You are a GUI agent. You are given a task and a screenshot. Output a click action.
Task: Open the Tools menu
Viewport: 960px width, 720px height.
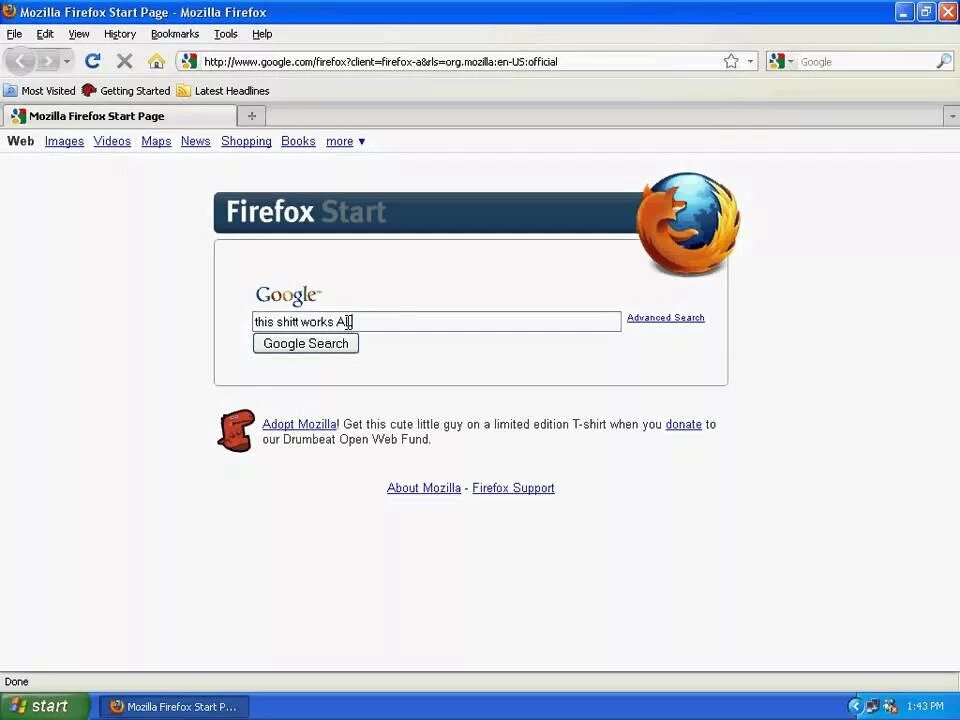pos(226,34)
